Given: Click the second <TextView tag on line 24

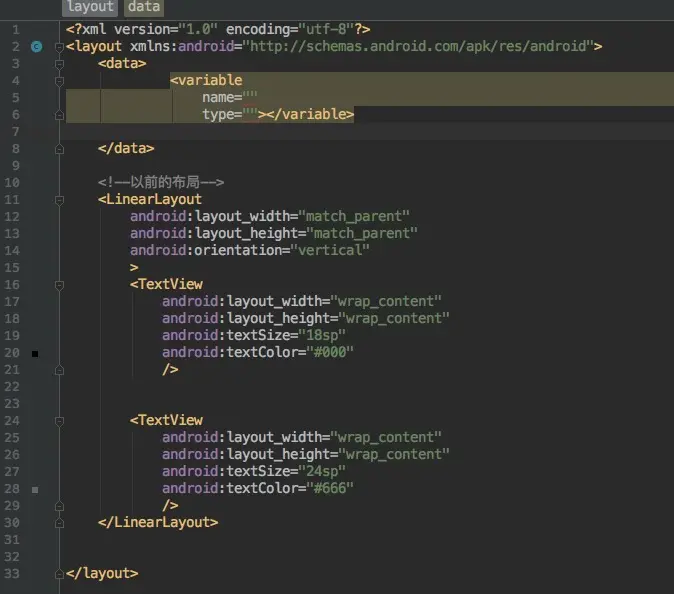Looking at the screenshot, I should click(x=166, y=420).
